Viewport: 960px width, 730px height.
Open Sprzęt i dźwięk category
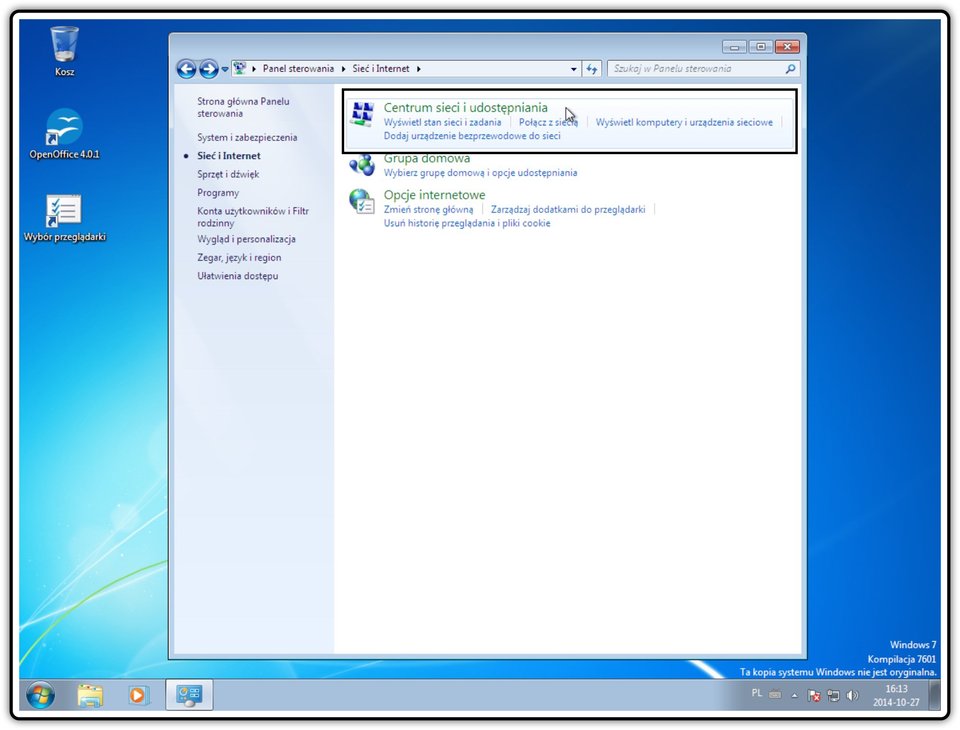[228, 174]
